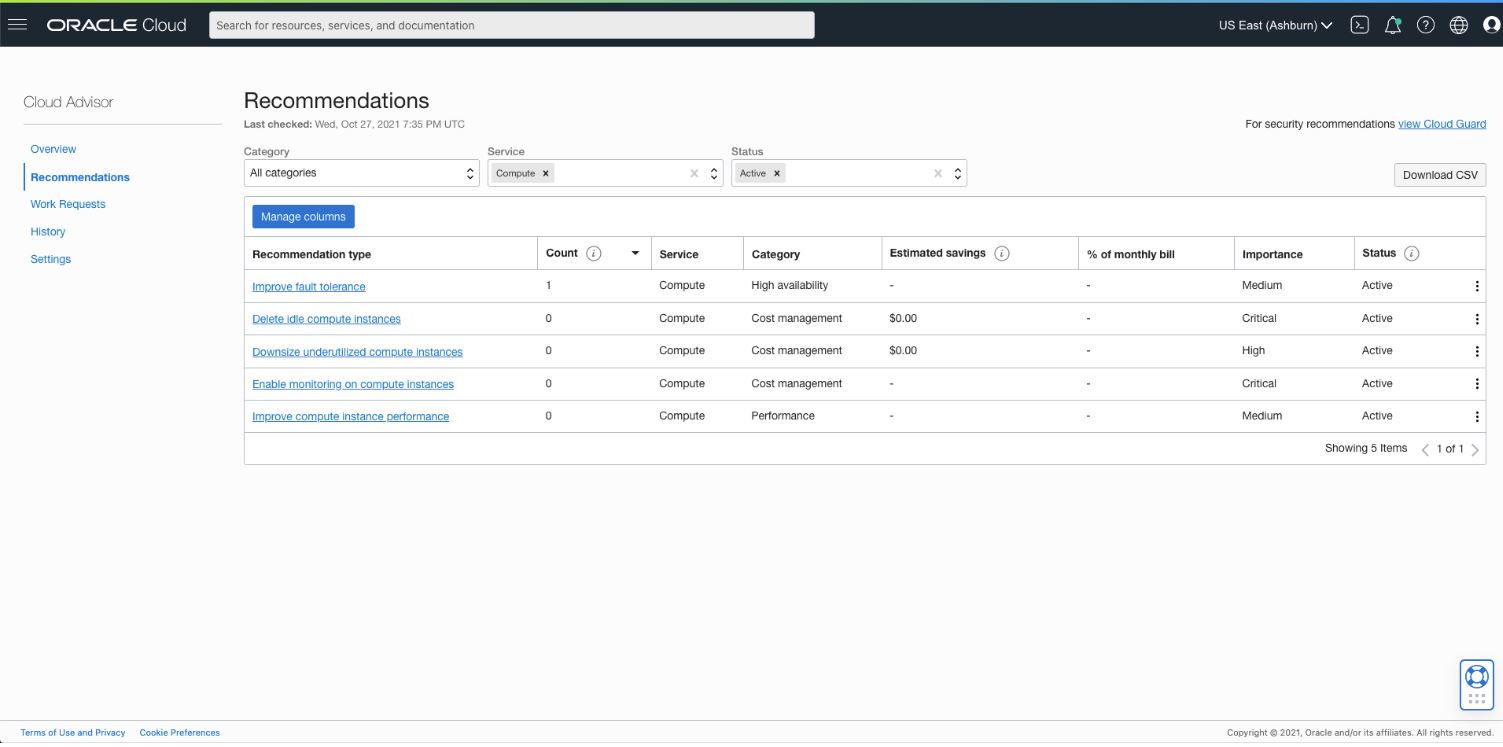The height and width of the screenshot is (747, 1503).
Task: Open the floating support chat widget
Action: point(1475,683)
